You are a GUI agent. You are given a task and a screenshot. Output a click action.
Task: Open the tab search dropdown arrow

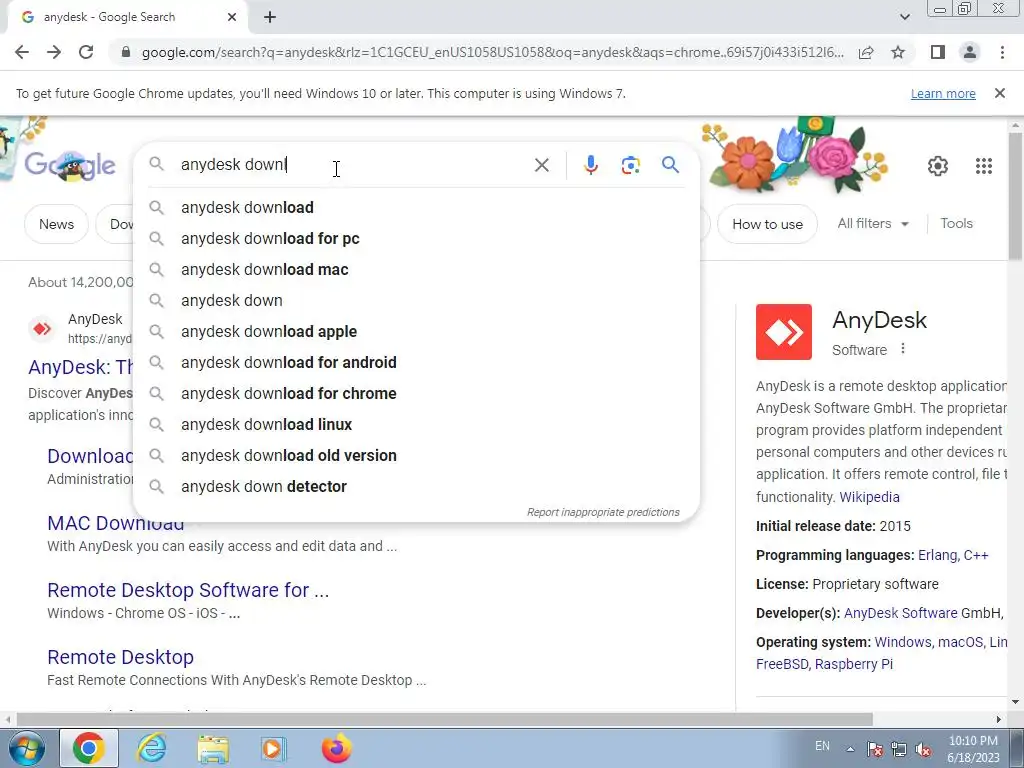point(904,18)
